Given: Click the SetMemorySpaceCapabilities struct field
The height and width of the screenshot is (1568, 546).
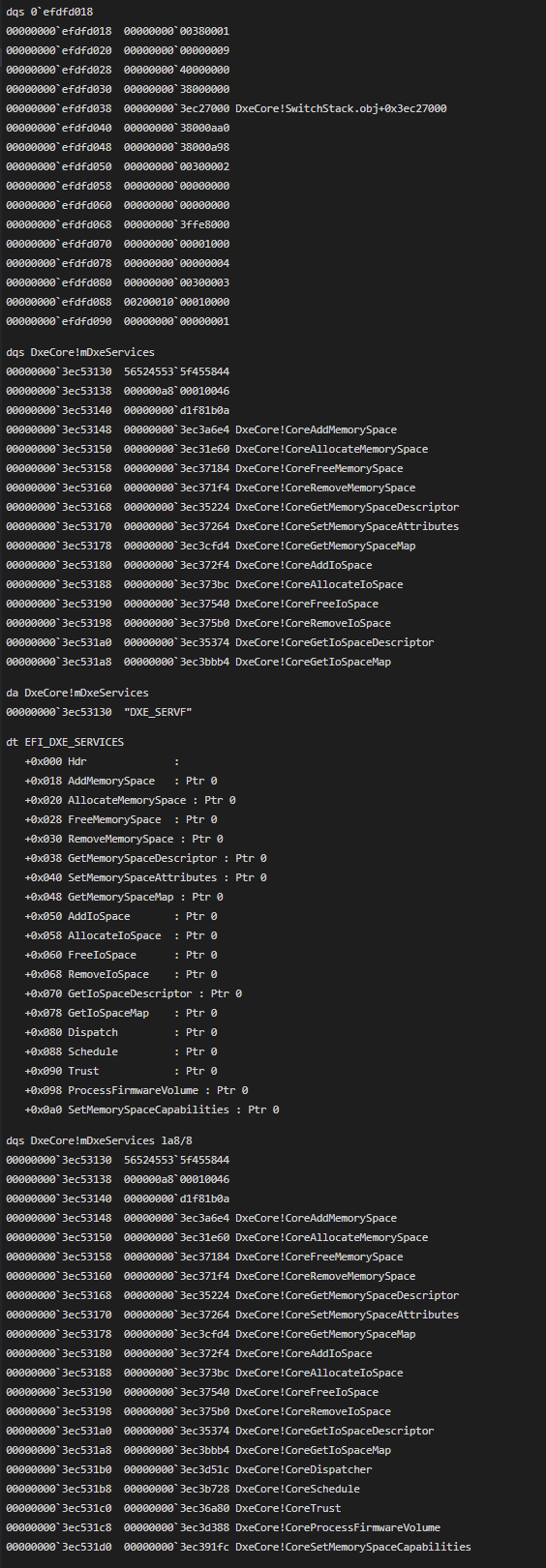Looking at the screenshot, I should [151, 1109].
